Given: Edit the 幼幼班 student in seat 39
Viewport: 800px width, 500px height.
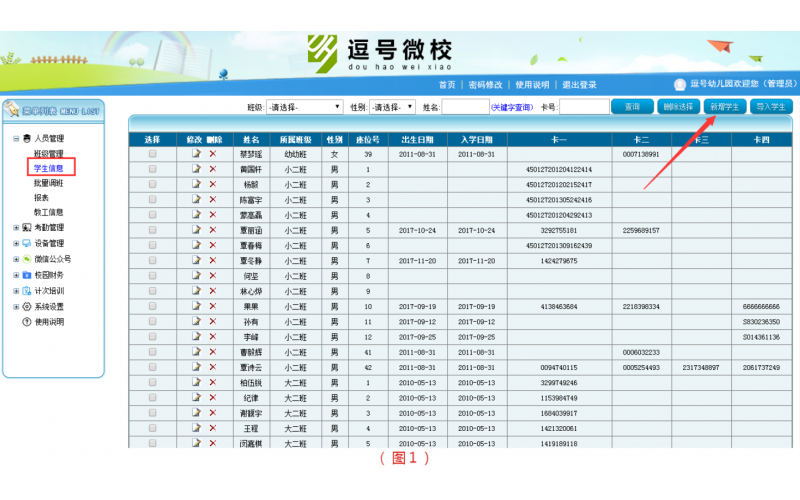Looking at the screenshot, I should pos(196,154).
